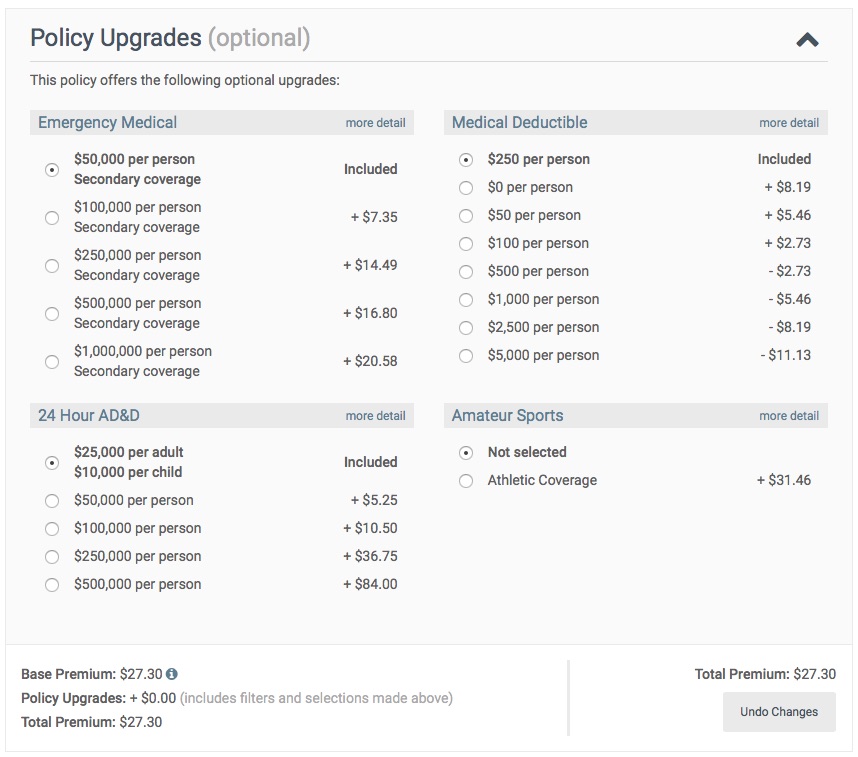
Task: Select $500 per person deductible
Action: pos(466,272)
